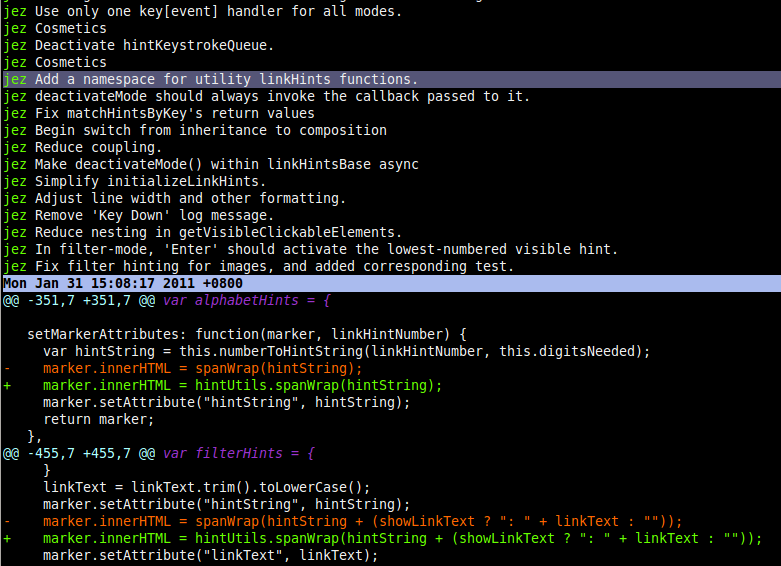
Task: Click hunk header '@@ -455,7 +455,7 @@ var filterHints'
Action: click(159, 453)
